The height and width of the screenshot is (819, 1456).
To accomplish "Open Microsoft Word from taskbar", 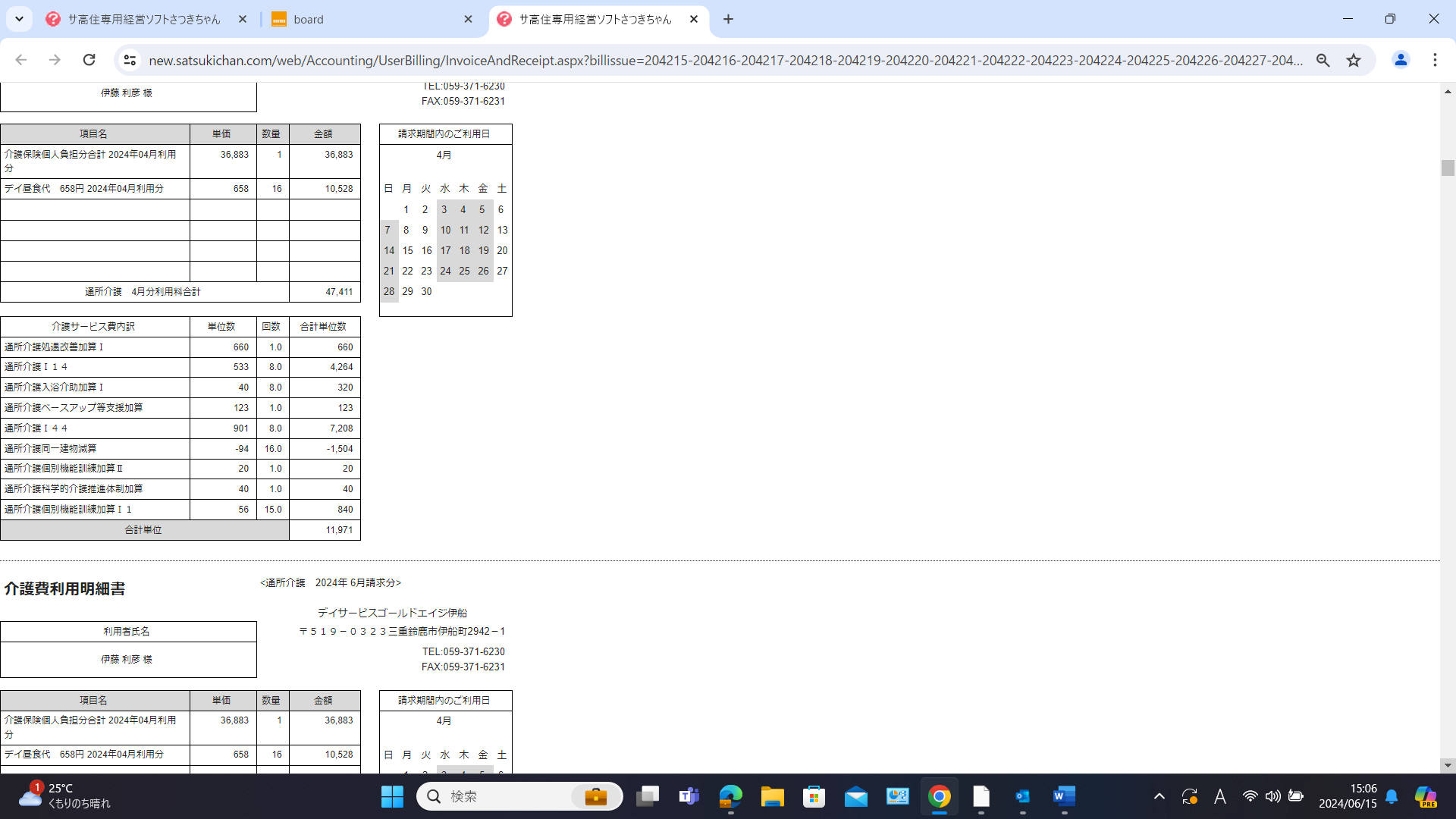I will [x=1064, y=796].
